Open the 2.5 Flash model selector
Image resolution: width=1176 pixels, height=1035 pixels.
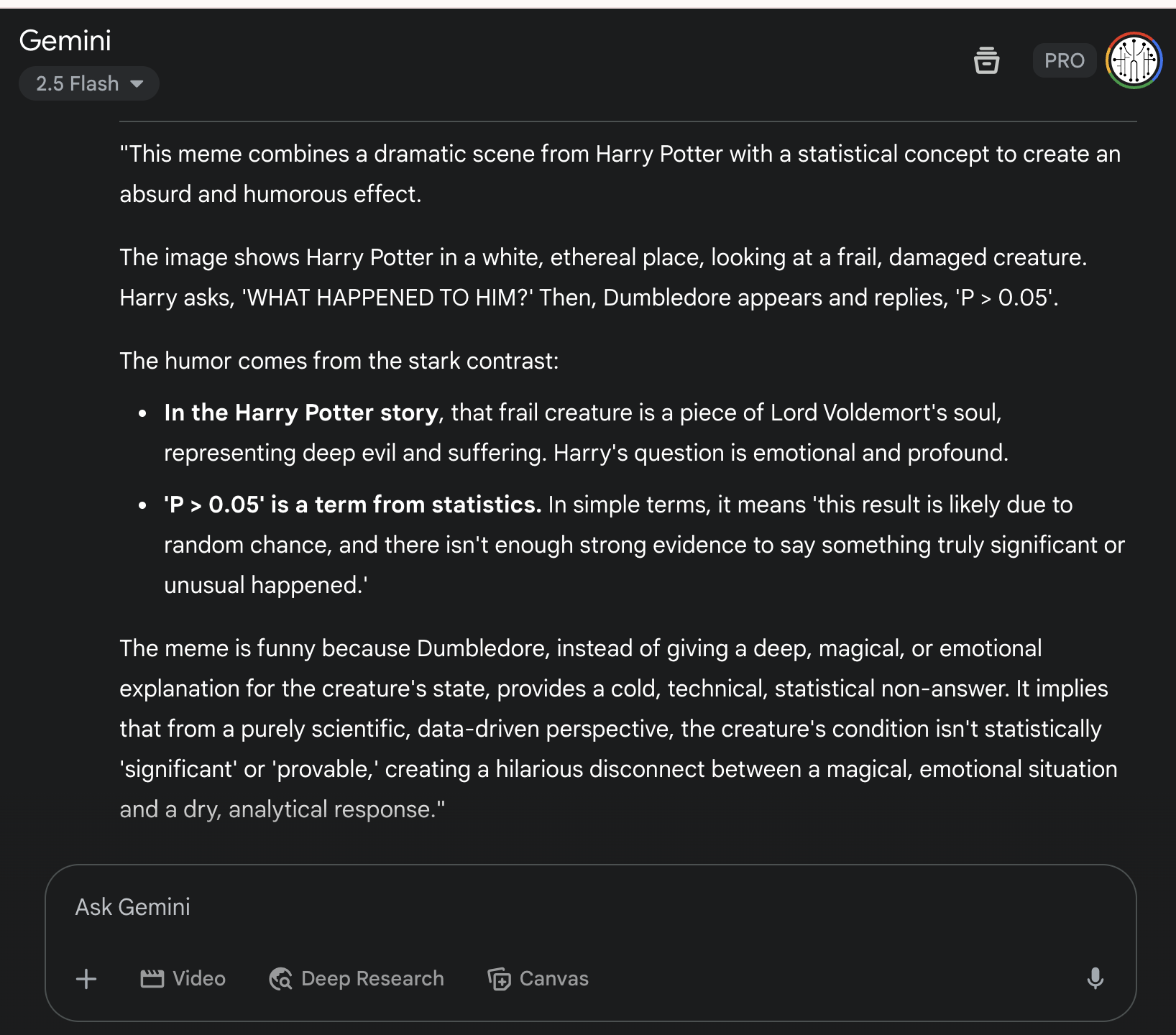coord(78,83)
